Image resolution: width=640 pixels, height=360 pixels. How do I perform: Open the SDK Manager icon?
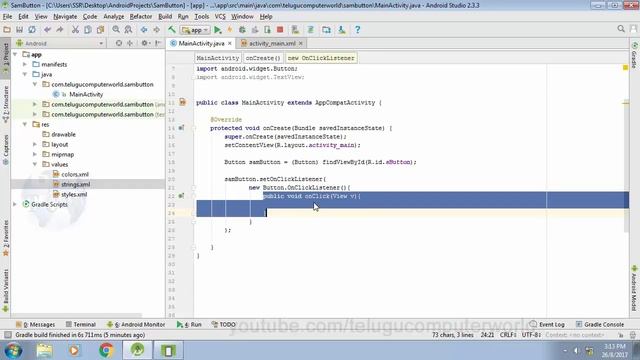[x=342, y=29]
